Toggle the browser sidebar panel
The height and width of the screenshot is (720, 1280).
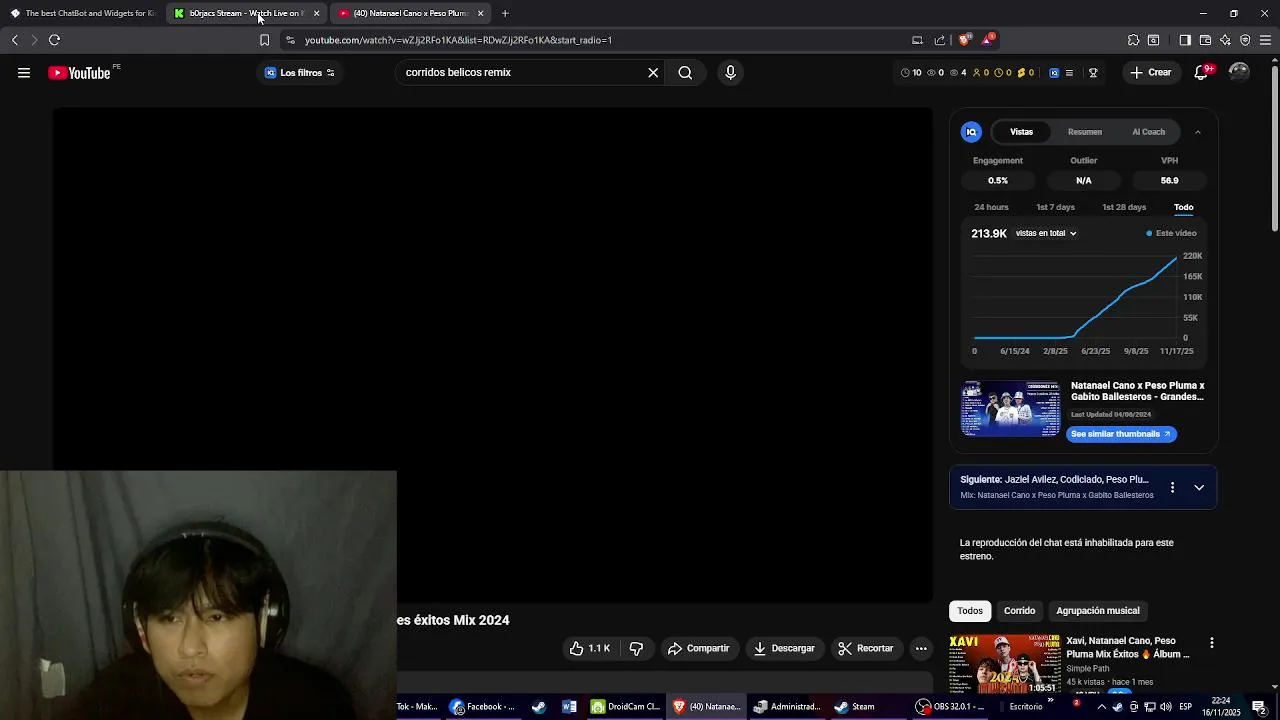coord(1185,40)
